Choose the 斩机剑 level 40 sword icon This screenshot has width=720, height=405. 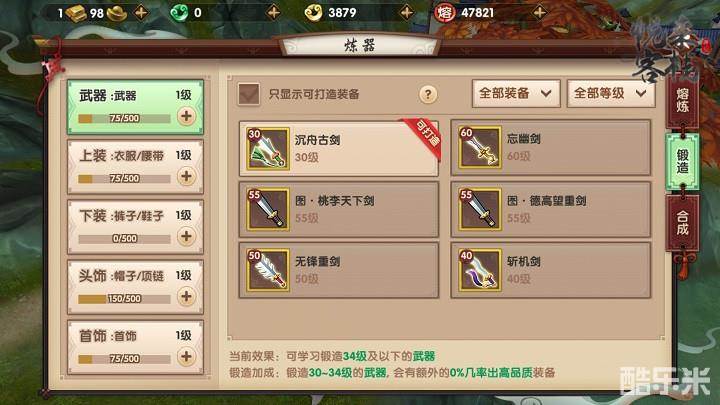point(480,270)
